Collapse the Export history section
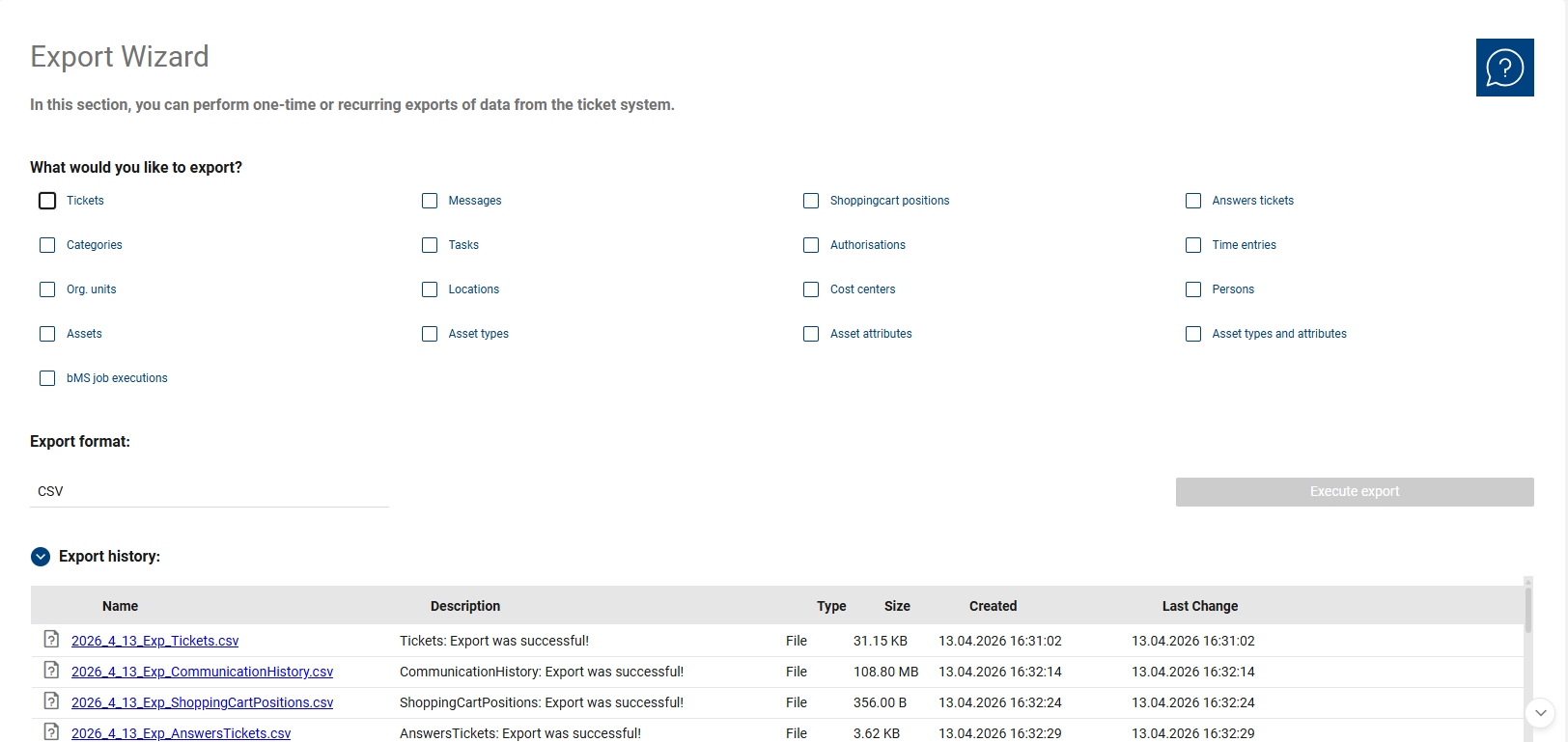 (x=41, y=557)
